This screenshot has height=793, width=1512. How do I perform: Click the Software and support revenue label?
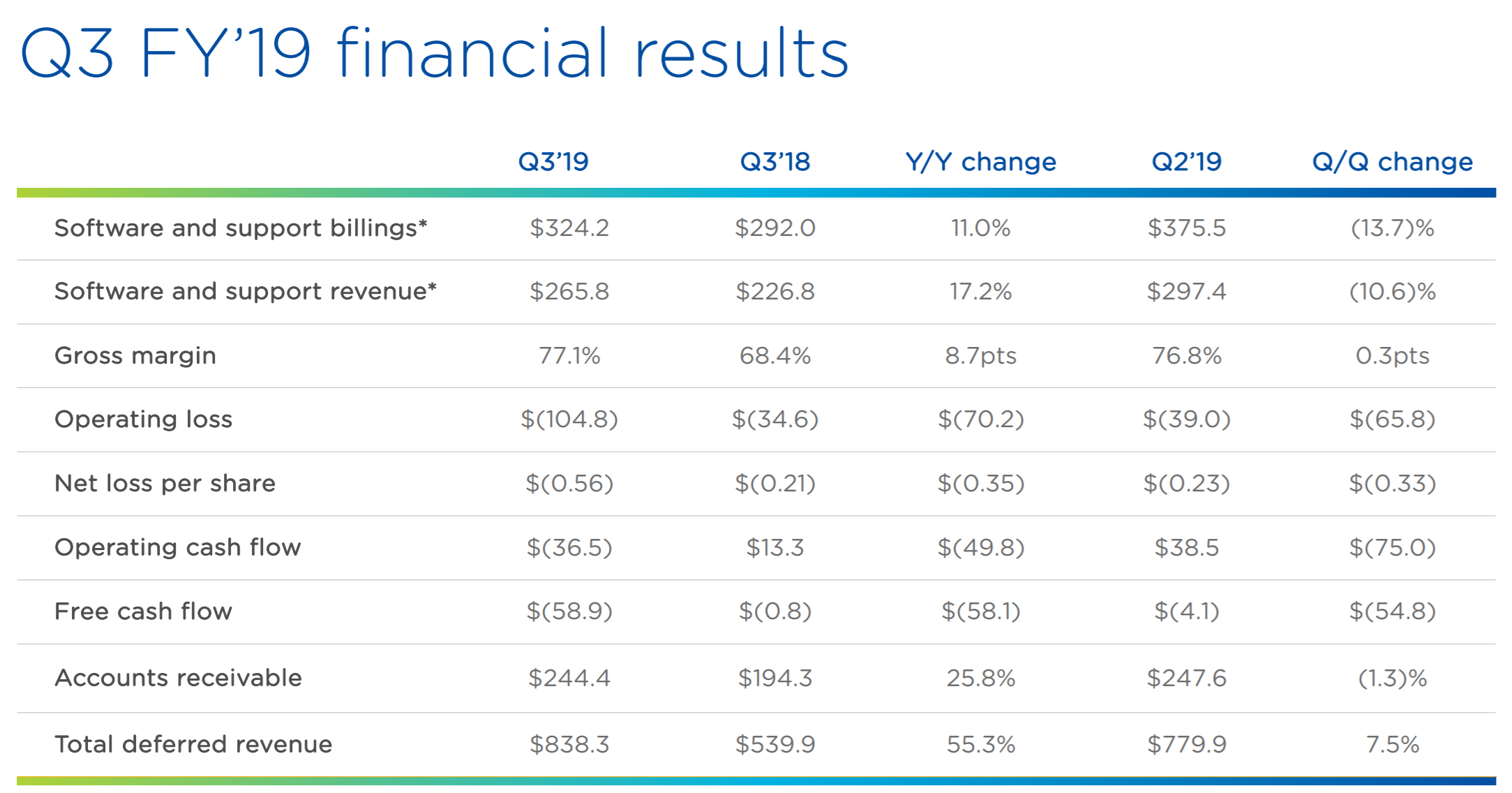tap(246, 291)
